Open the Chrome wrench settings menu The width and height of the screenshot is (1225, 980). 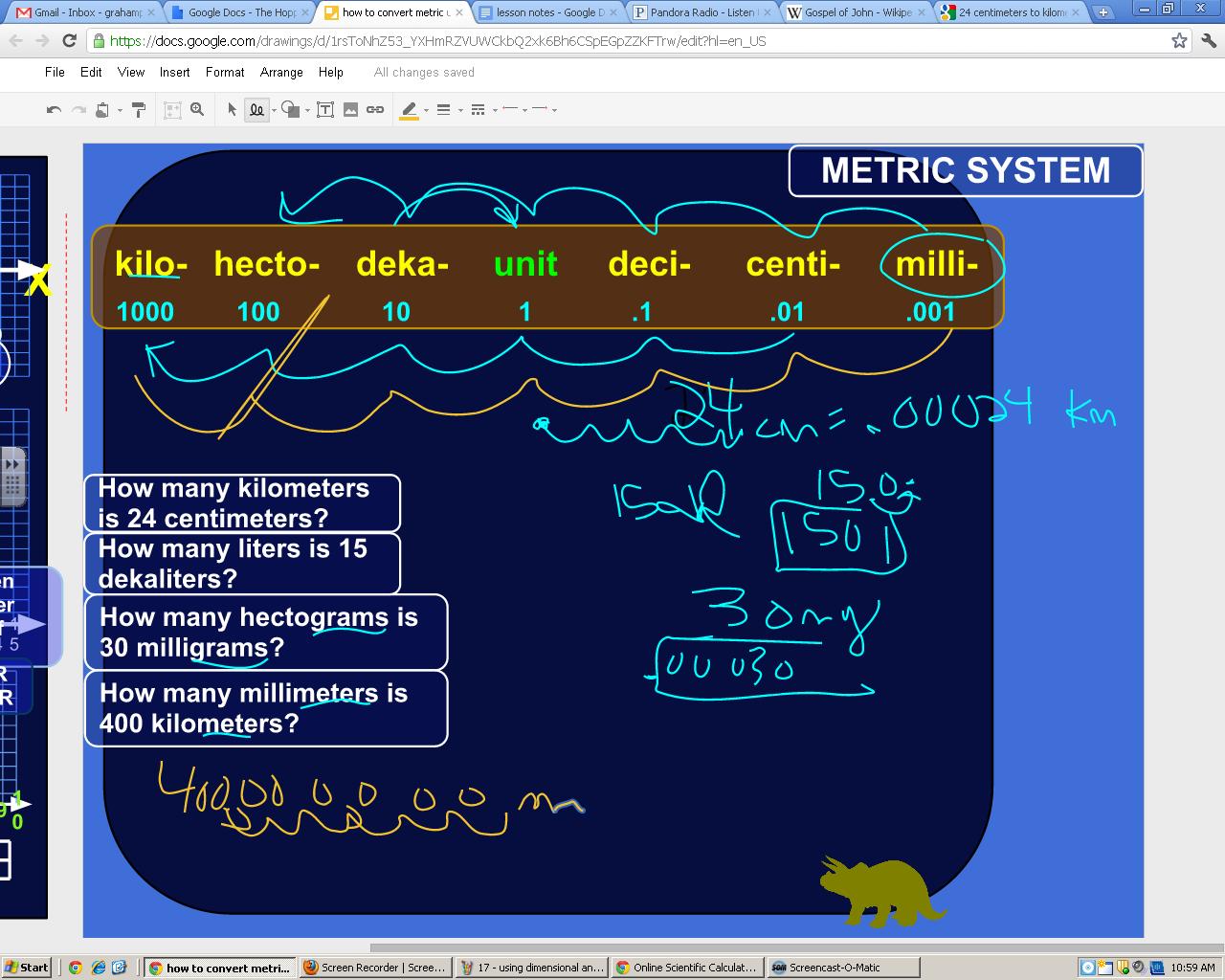click(x=1208, y=41)
